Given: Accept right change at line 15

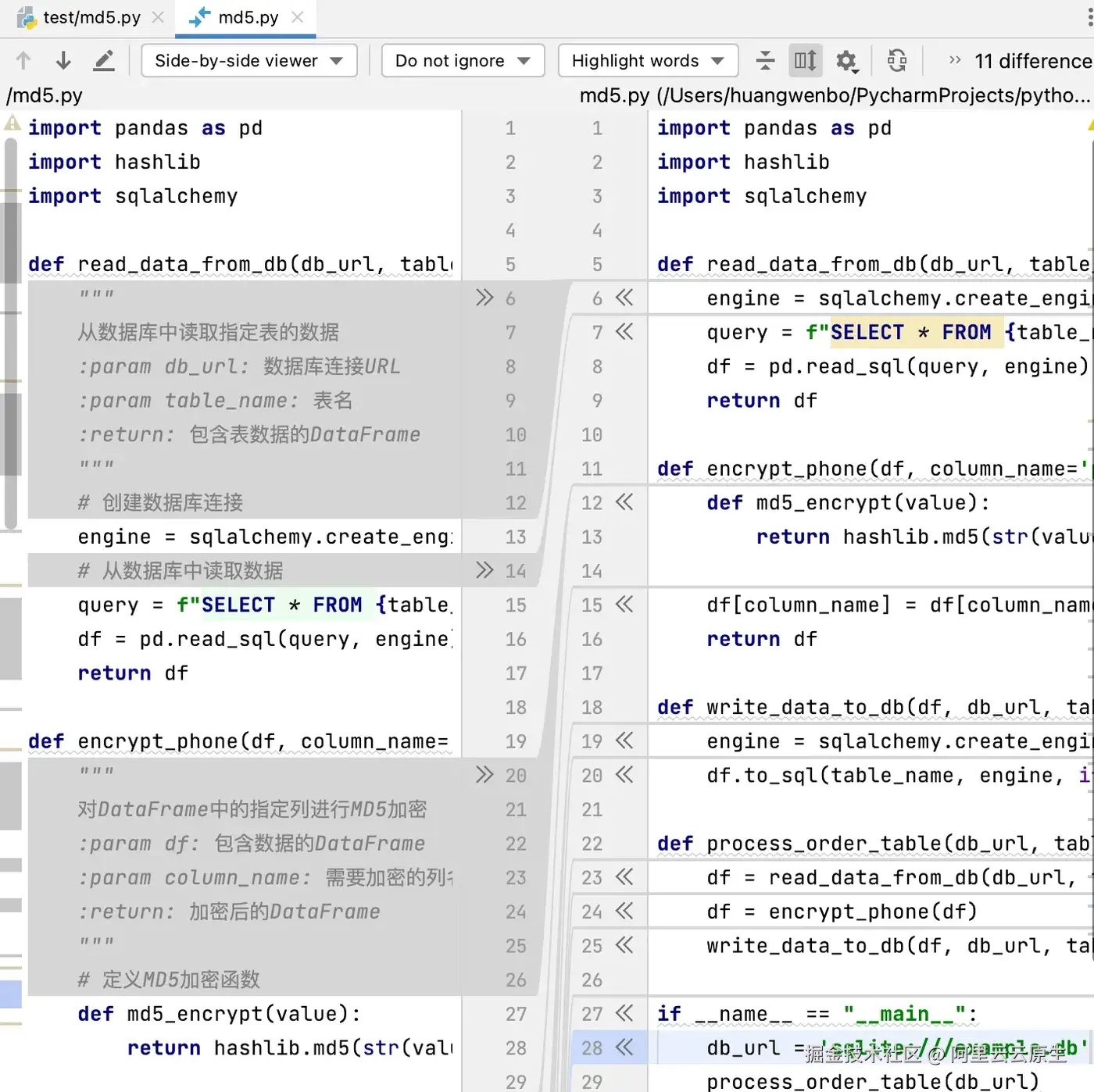Looking at the screenshot, I should tap(624, 605).
